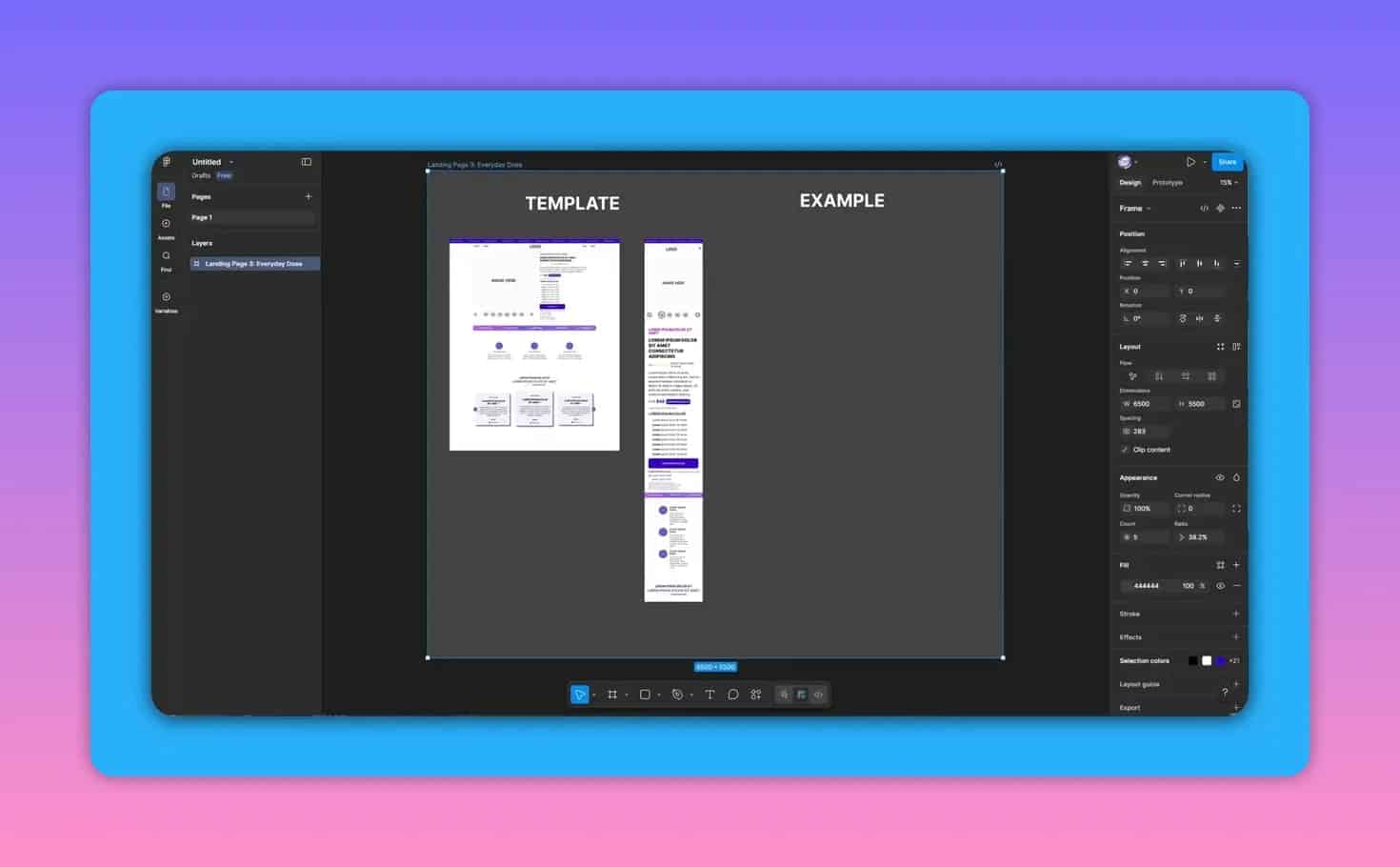Click align left icon in Alignment

tap(1128, 264)
